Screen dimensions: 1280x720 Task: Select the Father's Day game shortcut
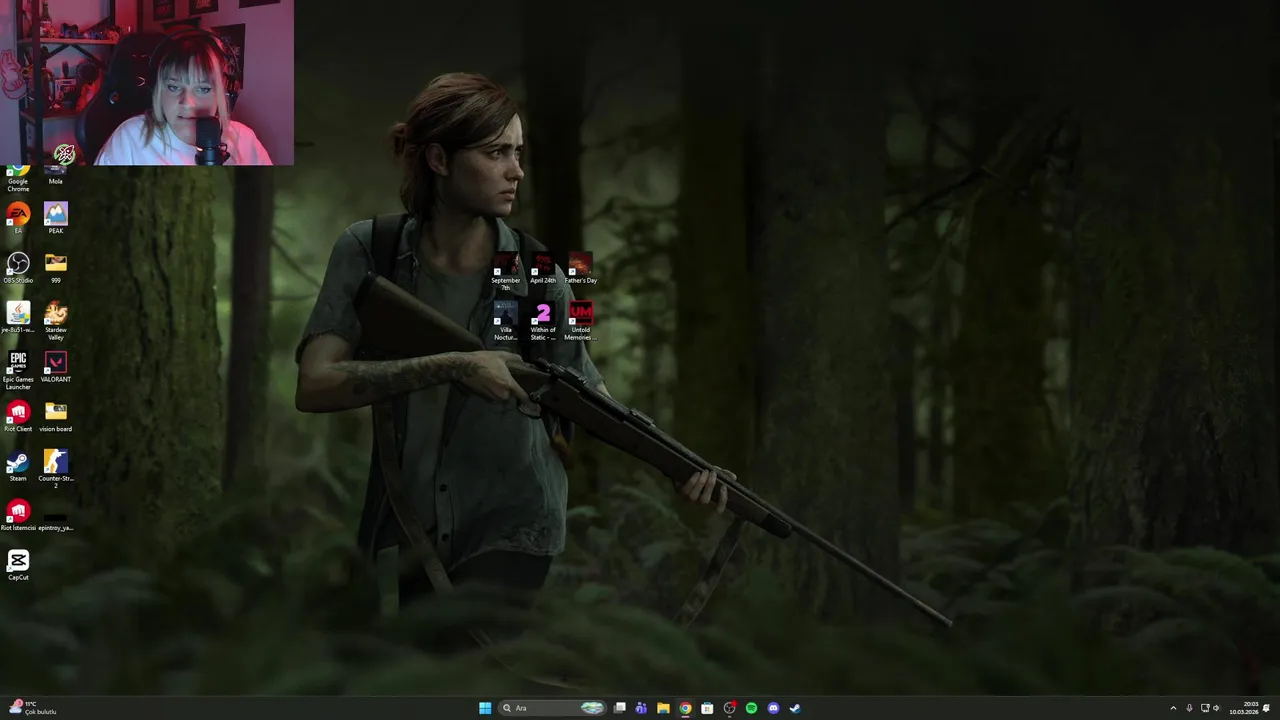click(580, 268)
